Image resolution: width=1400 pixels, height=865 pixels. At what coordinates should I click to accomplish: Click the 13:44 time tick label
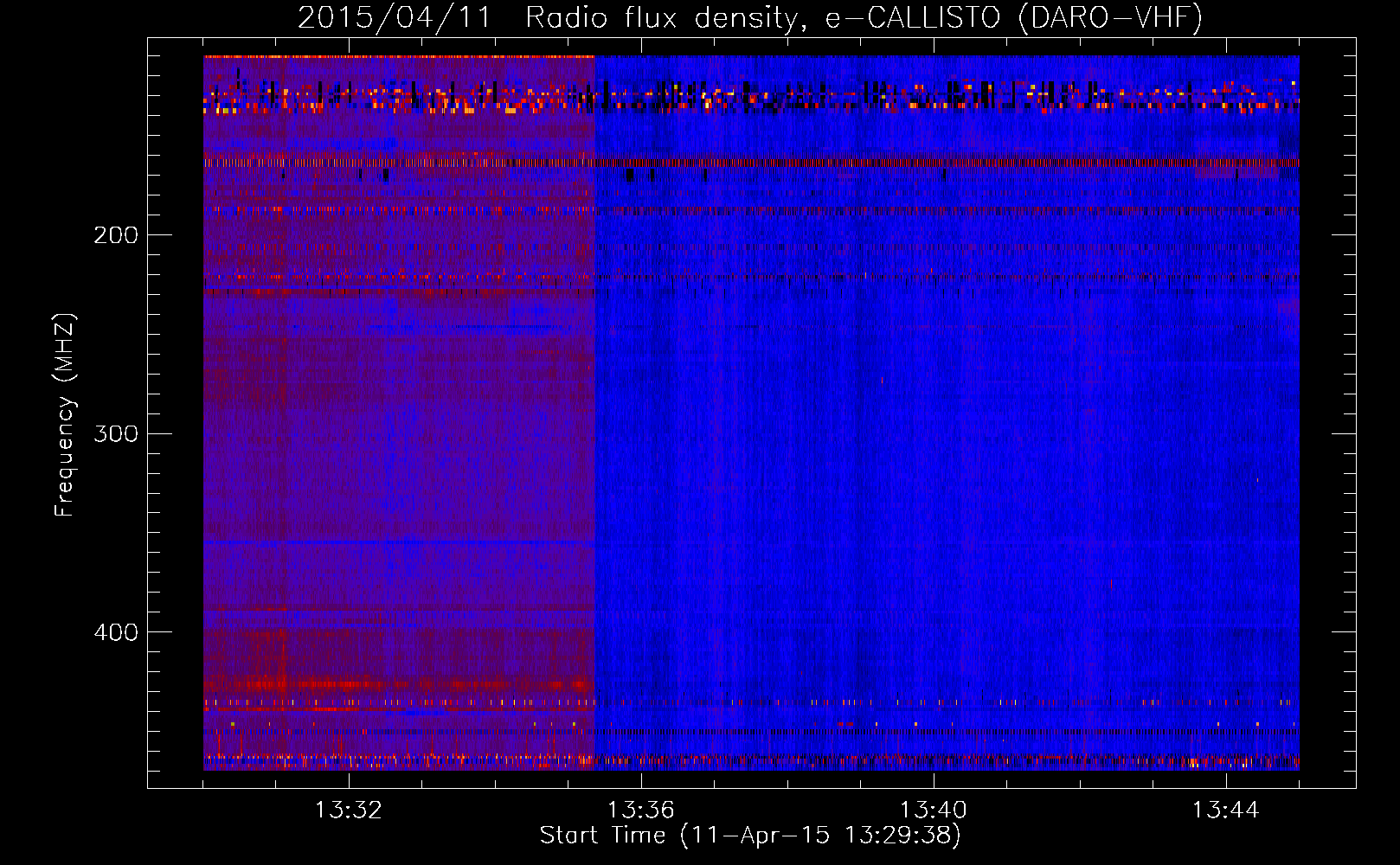click(1226, 811)
